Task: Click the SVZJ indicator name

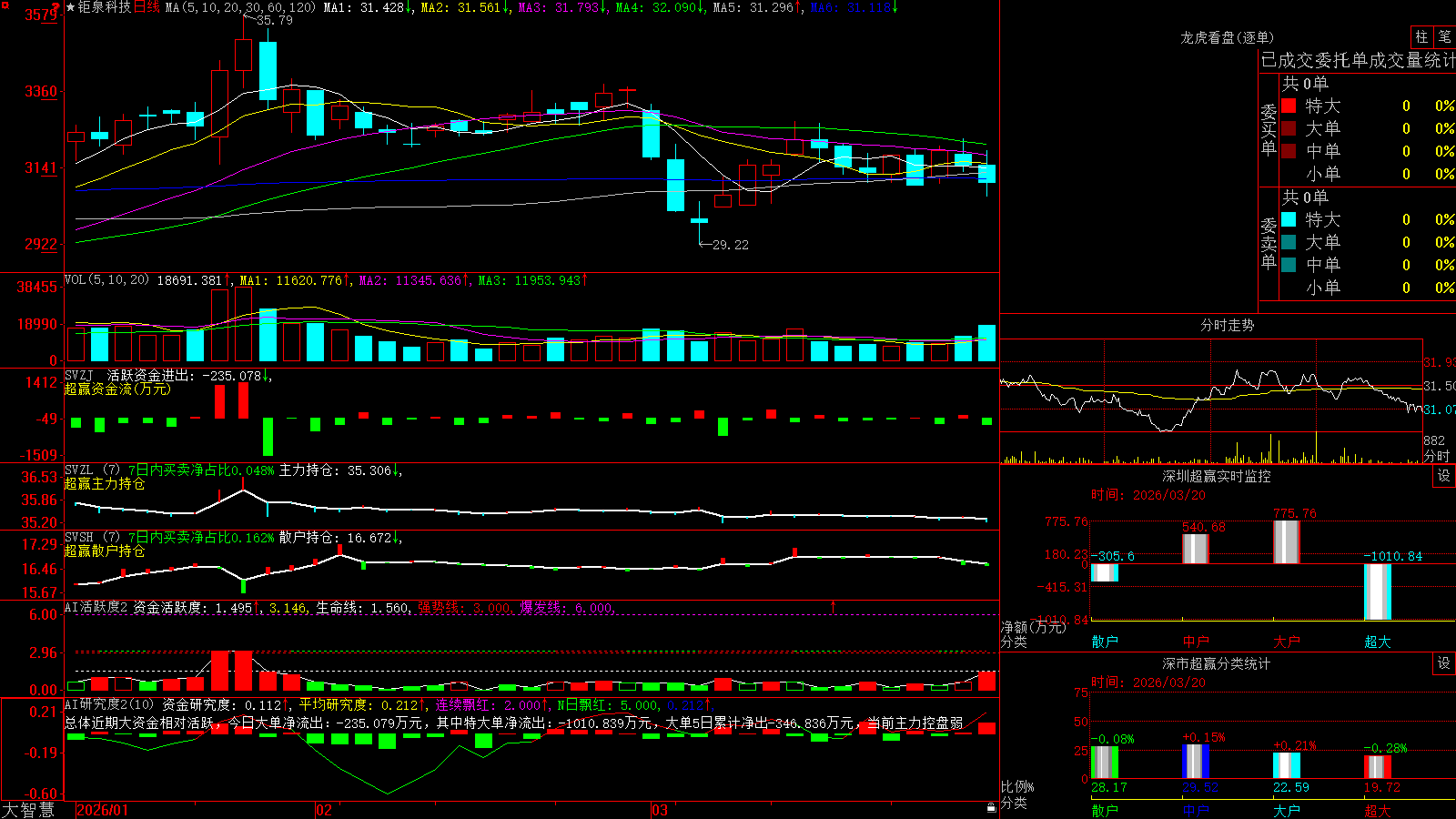Action: pos(79,375)
